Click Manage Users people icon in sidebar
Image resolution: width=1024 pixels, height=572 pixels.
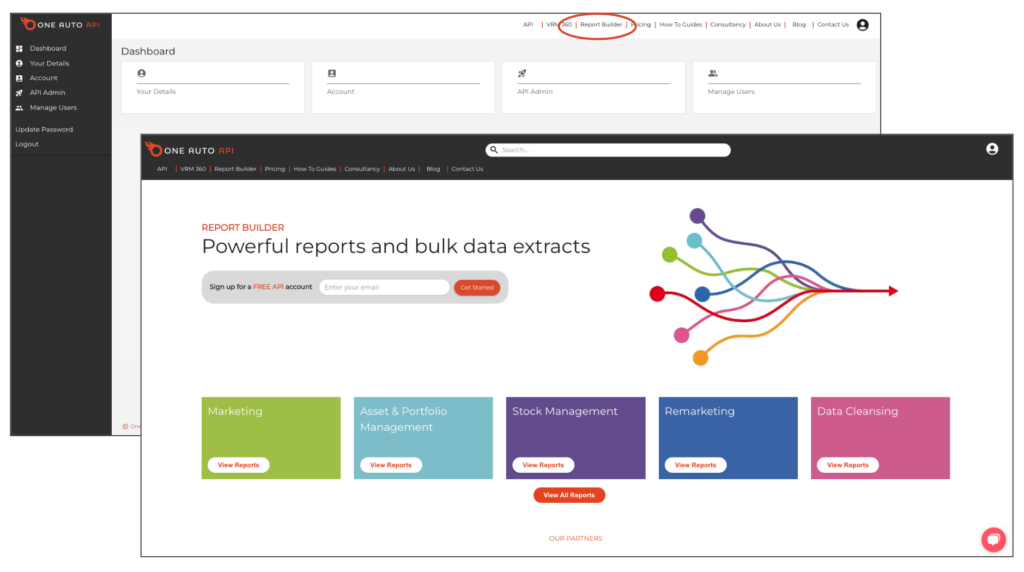[19, 108]
